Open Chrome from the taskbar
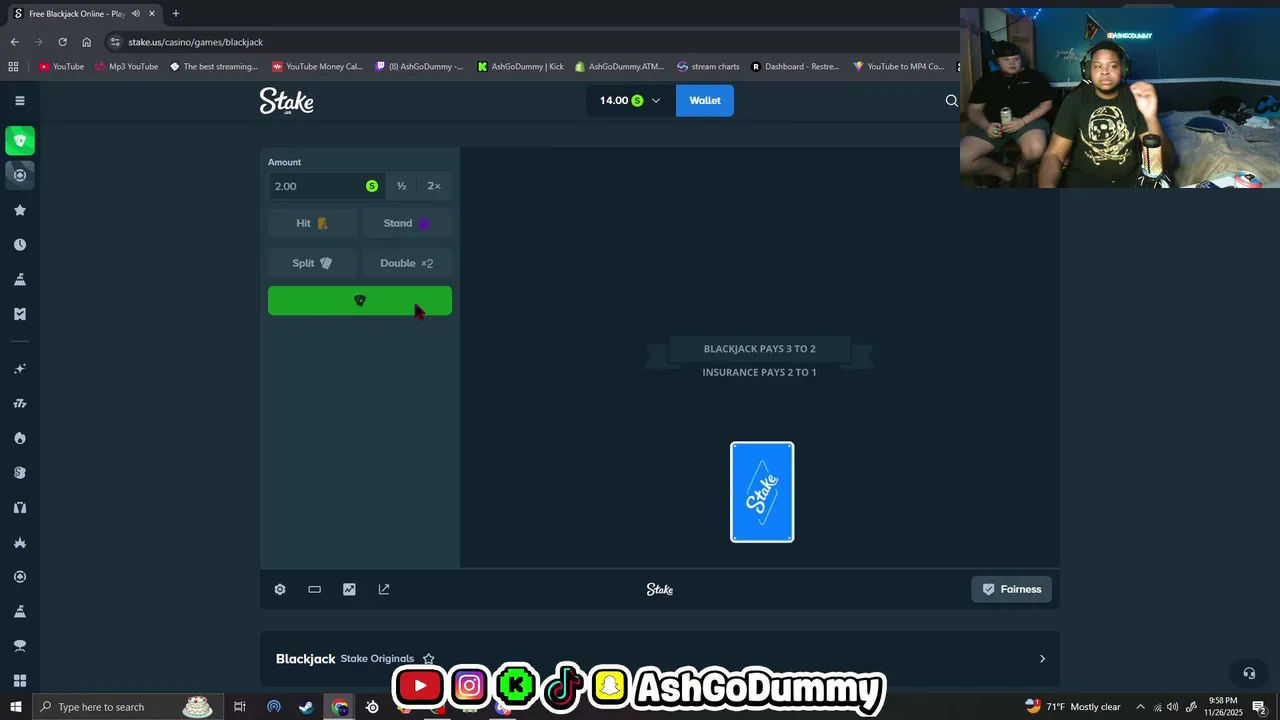Screen dimensions: 1280x720 pos(340,707)
